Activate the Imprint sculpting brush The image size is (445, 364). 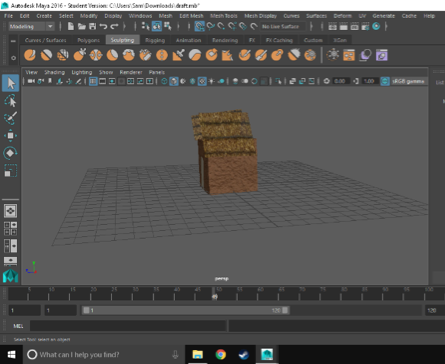pyautogui.click(x=178, y=55)
